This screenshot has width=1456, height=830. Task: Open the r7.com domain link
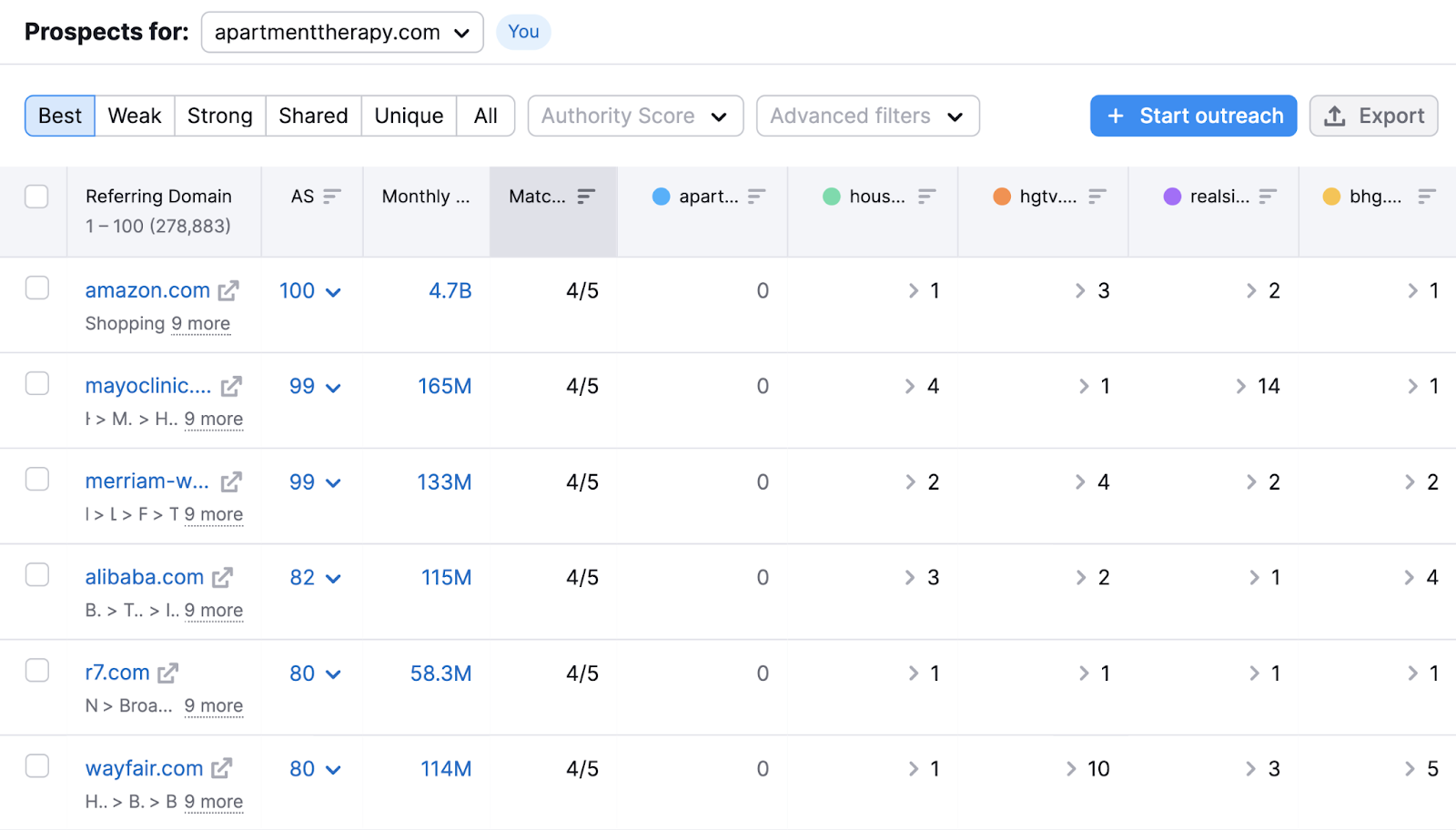(117, 673)
